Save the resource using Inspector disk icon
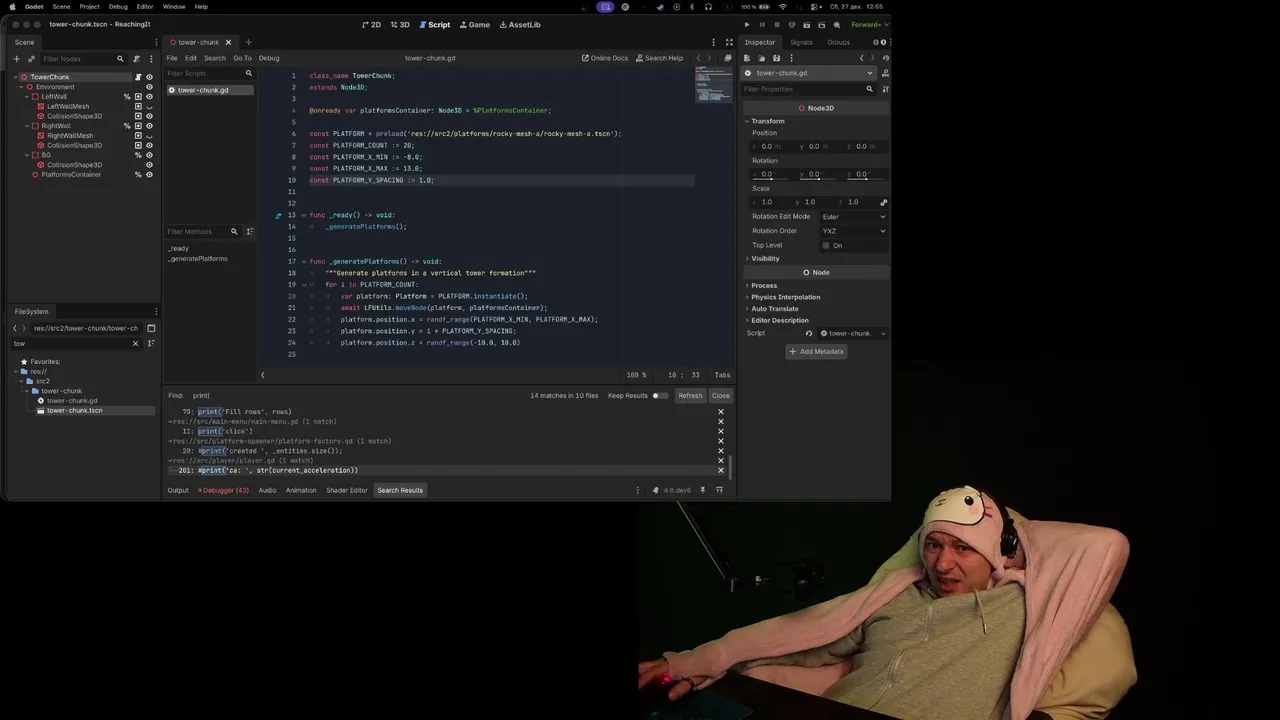Viewport: 1280px width, 720px height. coord(776,58)
